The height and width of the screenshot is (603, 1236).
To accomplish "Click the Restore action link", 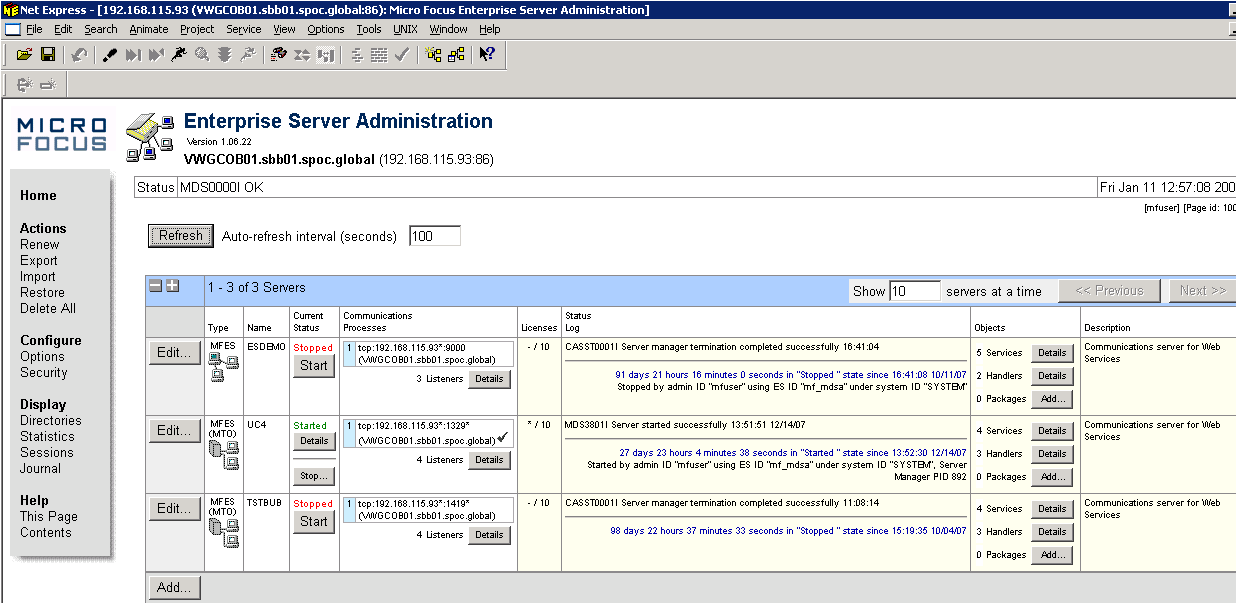I will 42,292.
